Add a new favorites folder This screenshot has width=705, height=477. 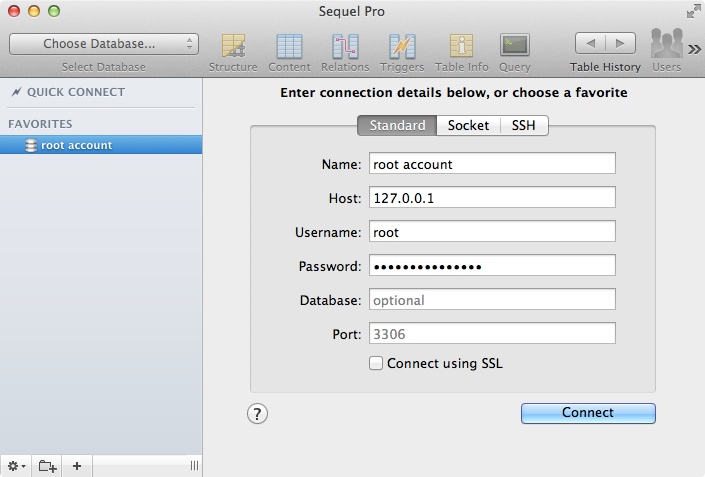tap(47, 466)
